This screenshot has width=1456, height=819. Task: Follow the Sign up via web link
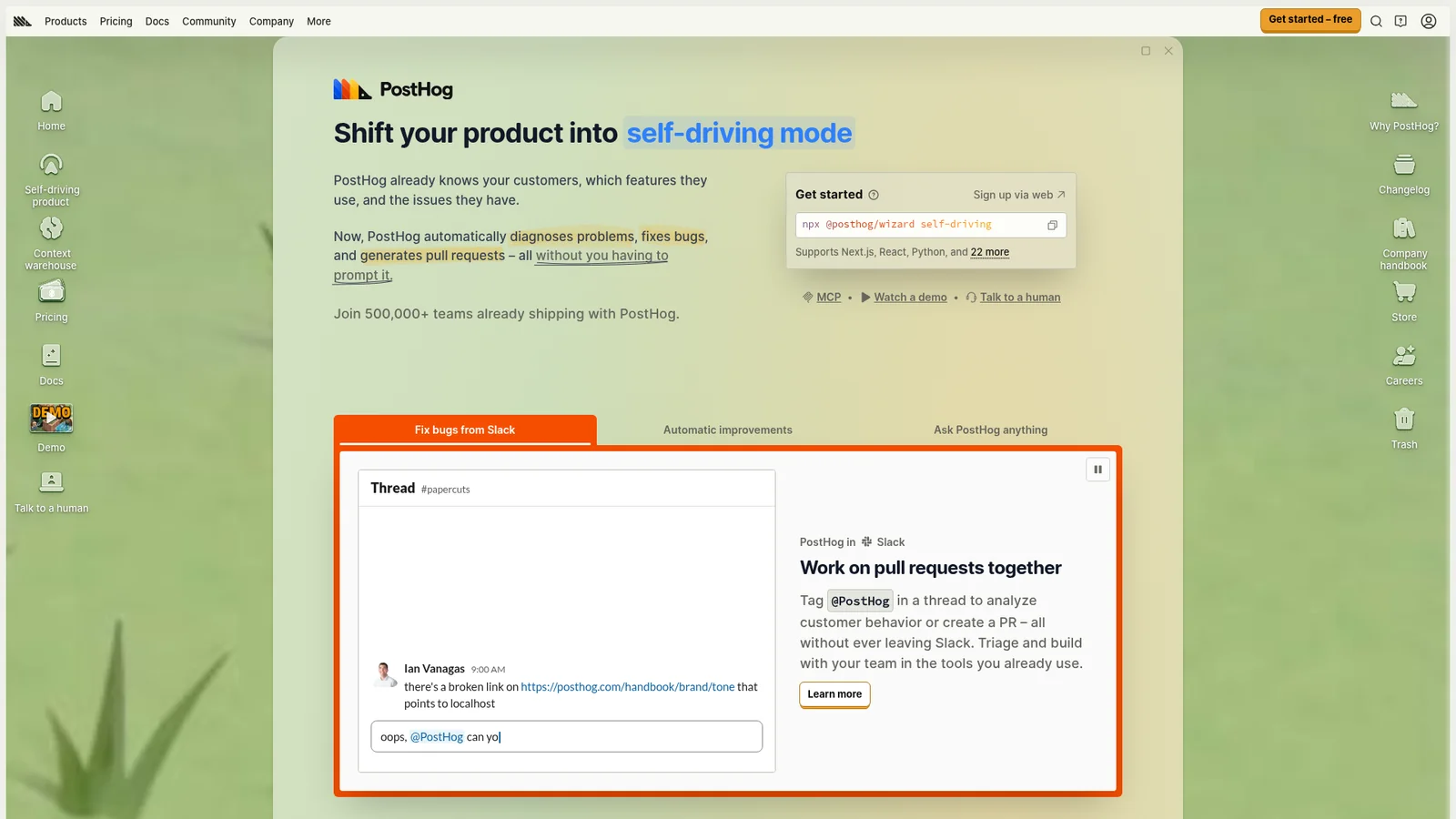point(1019,195)
